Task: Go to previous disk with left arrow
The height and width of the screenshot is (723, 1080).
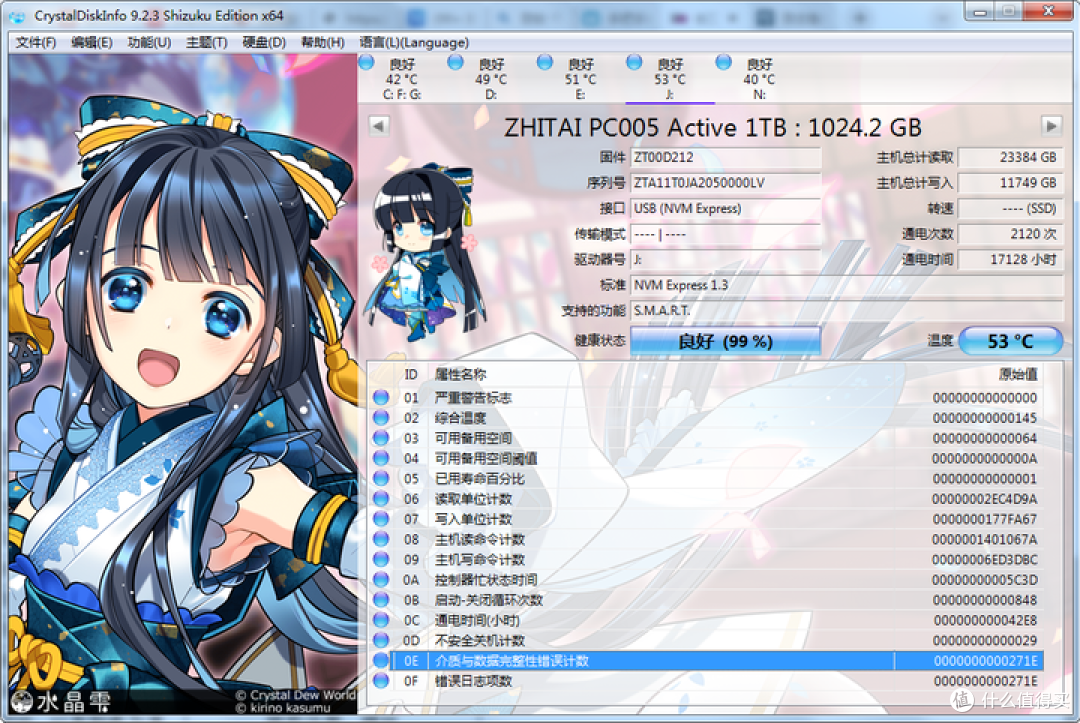Action: click(379, 126)
